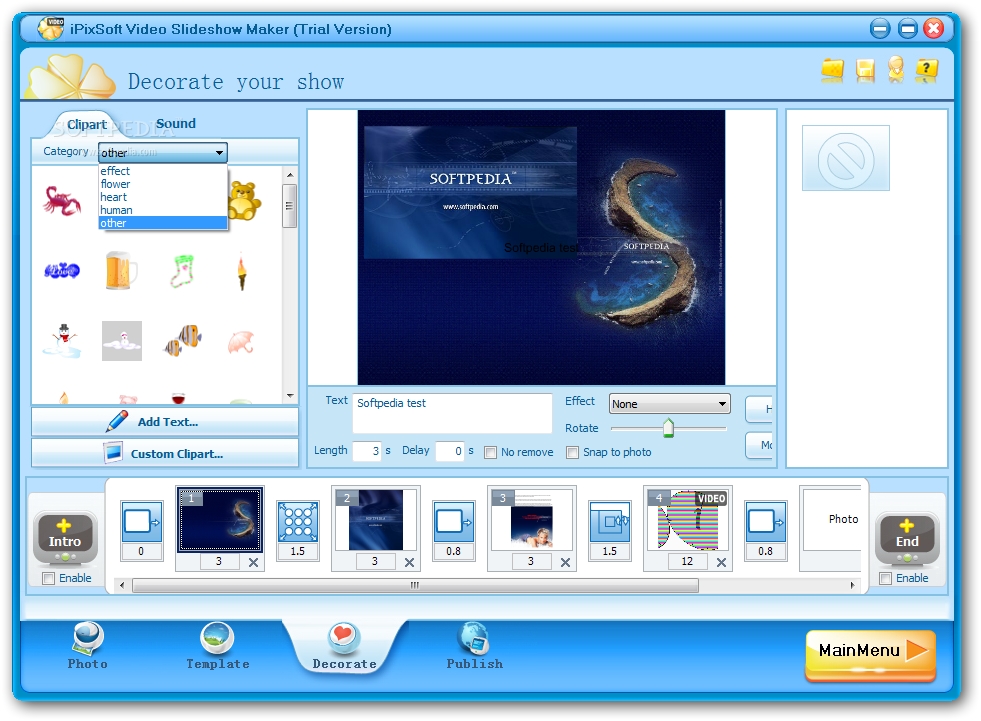Select the red scorpion clipart
Image resolution: width=981 pixels, height=721 pixels.
click(x=61, y=201)
